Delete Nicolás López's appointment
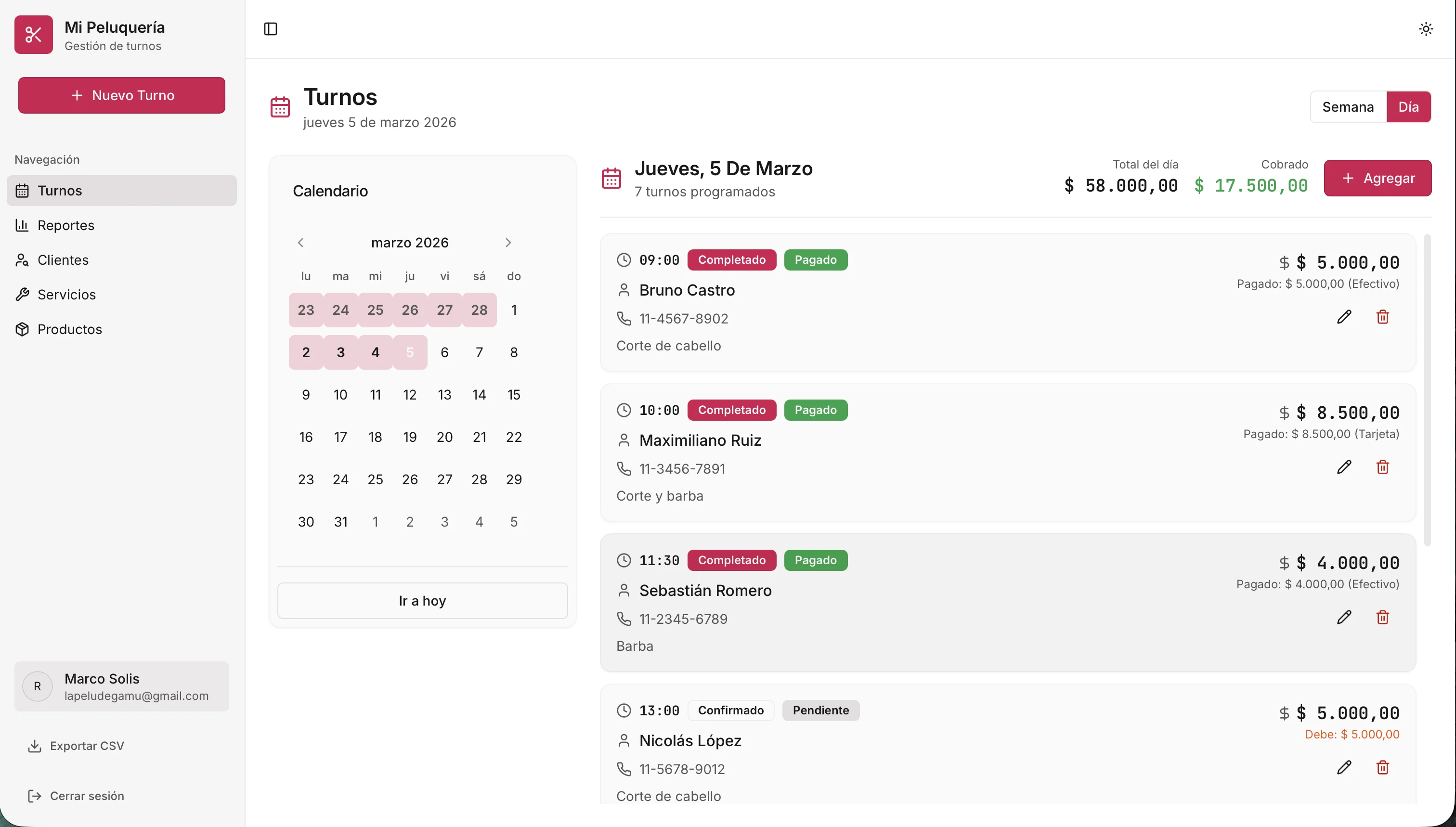 pyautogui.click(x=1382, y=767)
